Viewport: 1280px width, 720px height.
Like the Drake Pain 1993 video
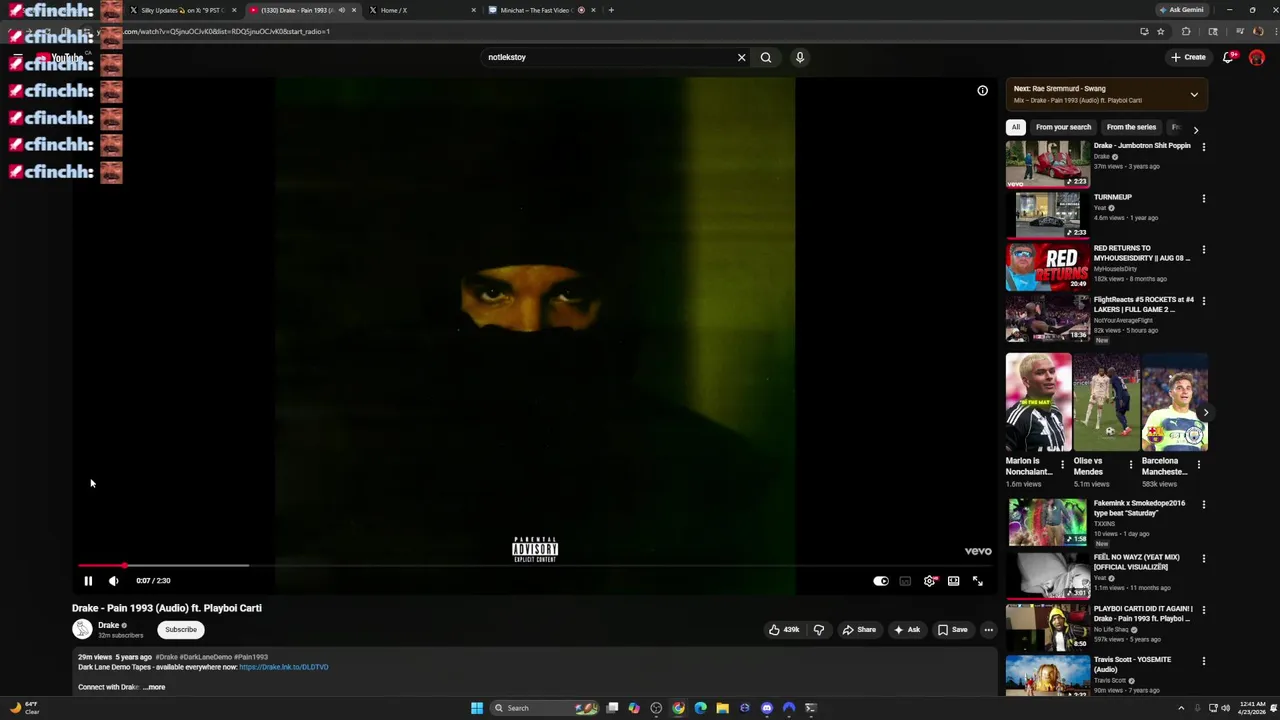(x=784, y=630)
